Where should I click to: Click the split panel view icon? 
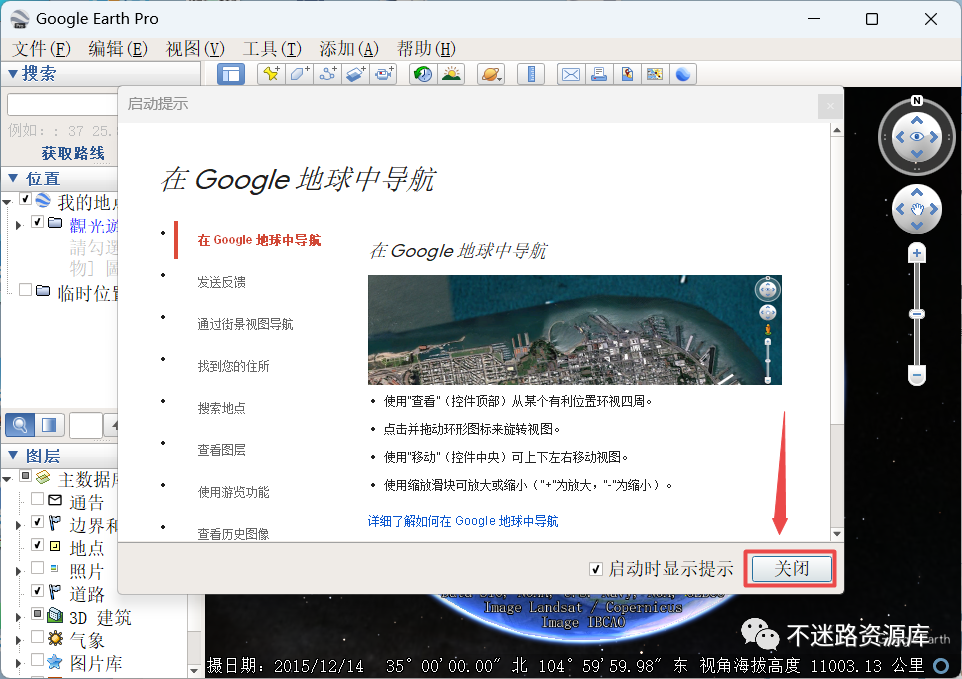48,424
